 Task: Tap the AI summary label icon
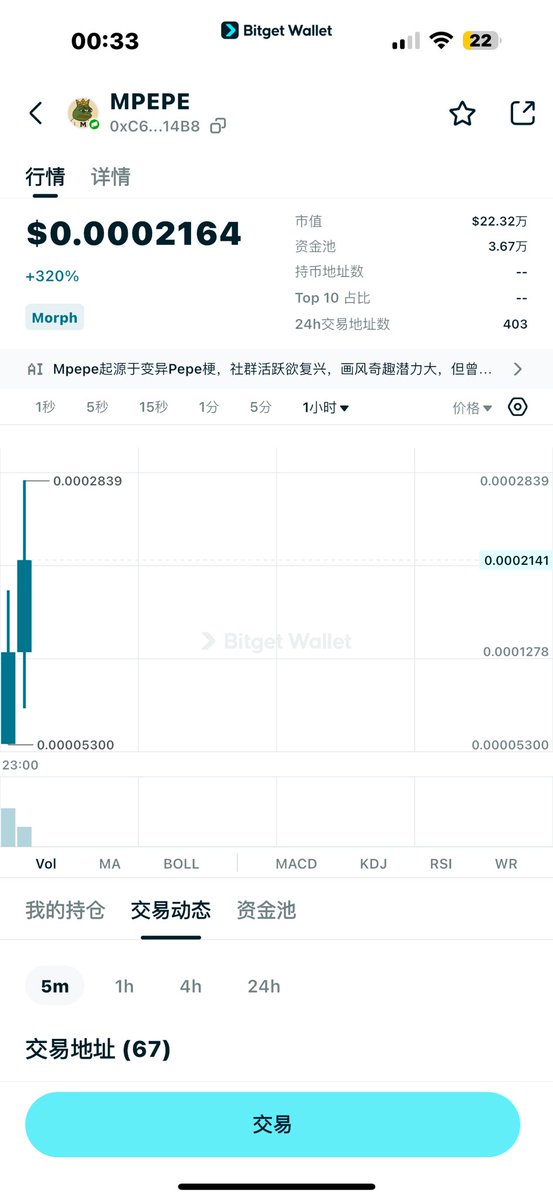pyautogui.click(x=35, y=369)
